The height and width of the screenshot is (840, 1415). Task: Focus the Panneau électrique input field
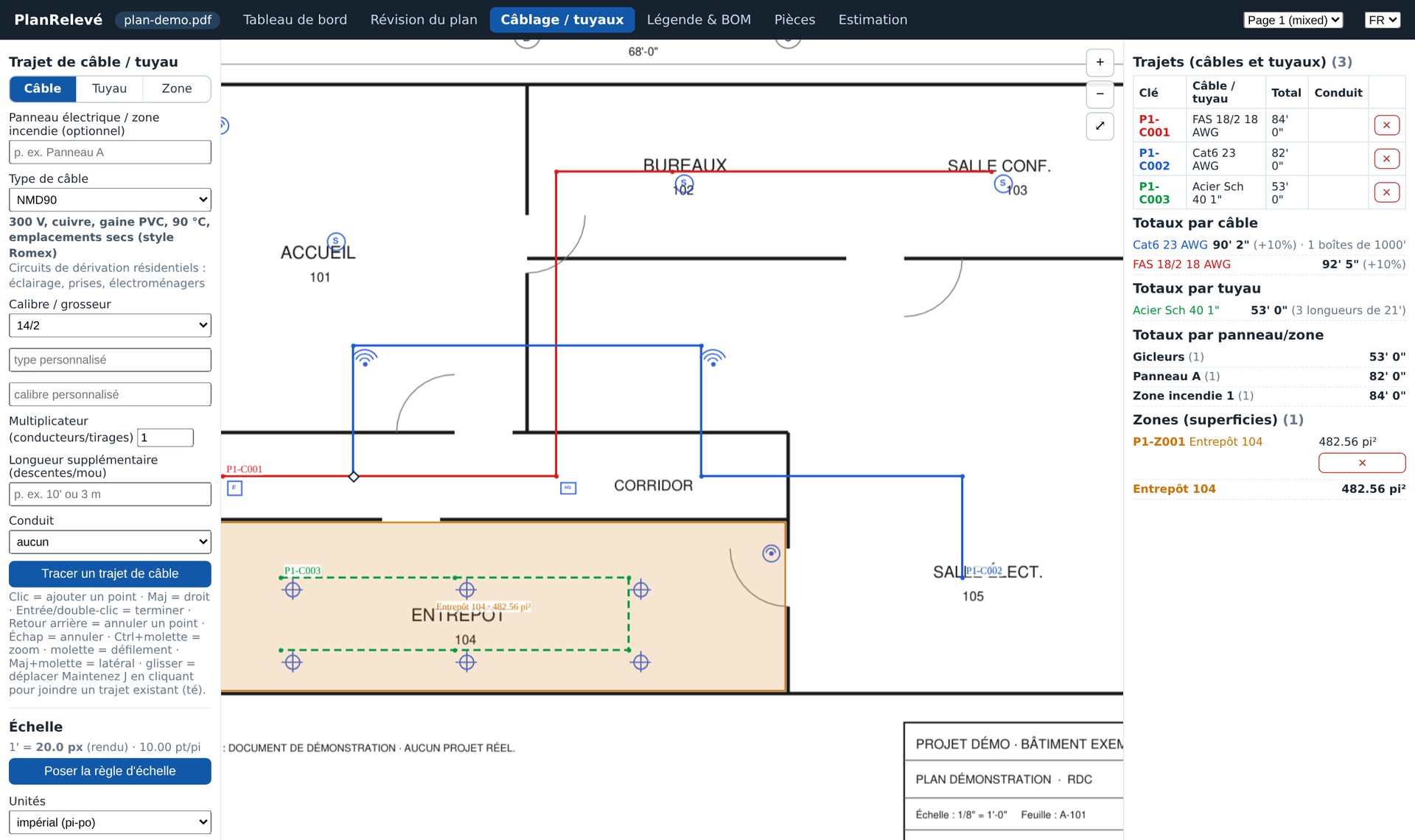coord(110,153)
